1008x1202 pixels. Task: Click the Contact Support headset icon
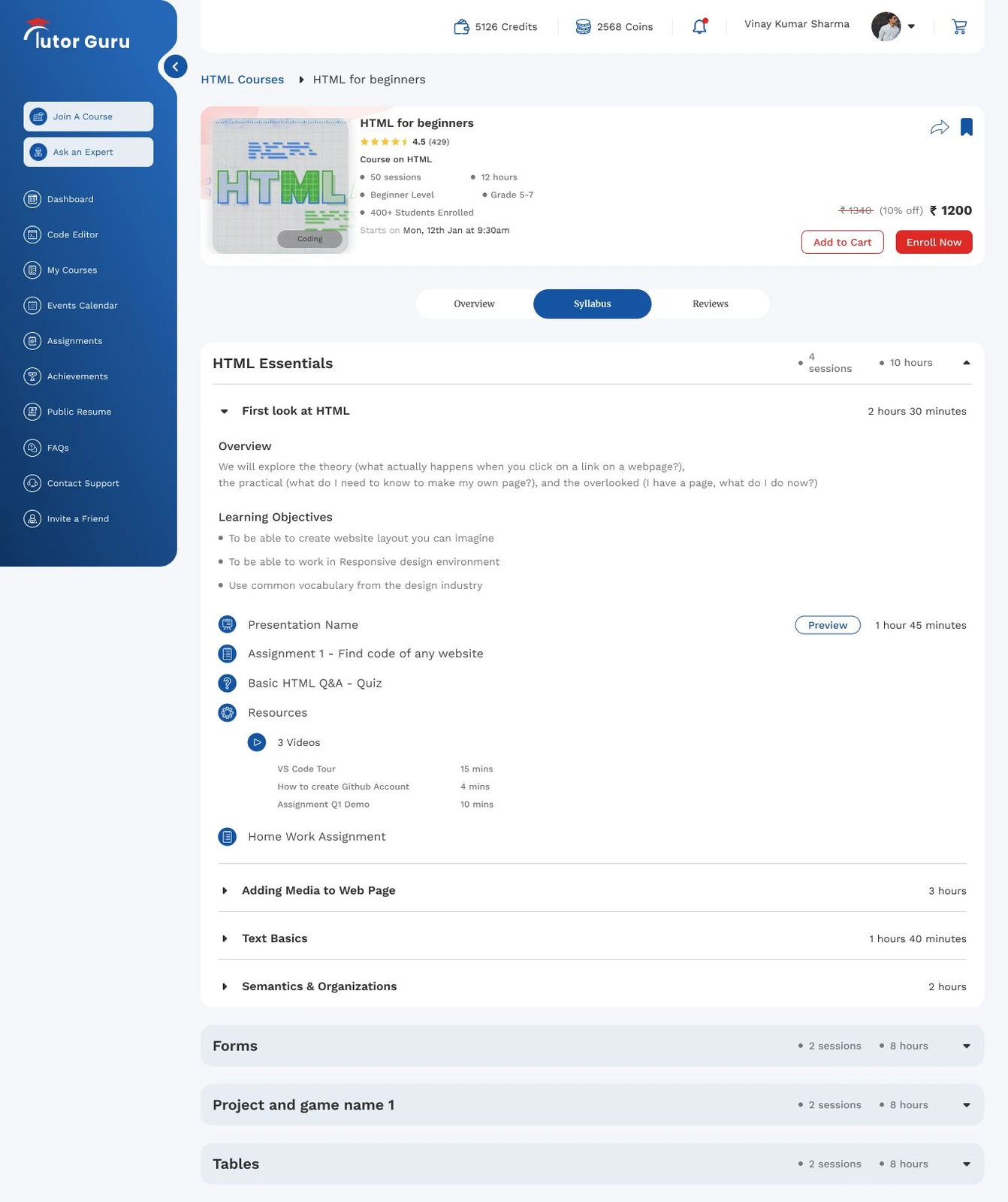click(32, 483)
